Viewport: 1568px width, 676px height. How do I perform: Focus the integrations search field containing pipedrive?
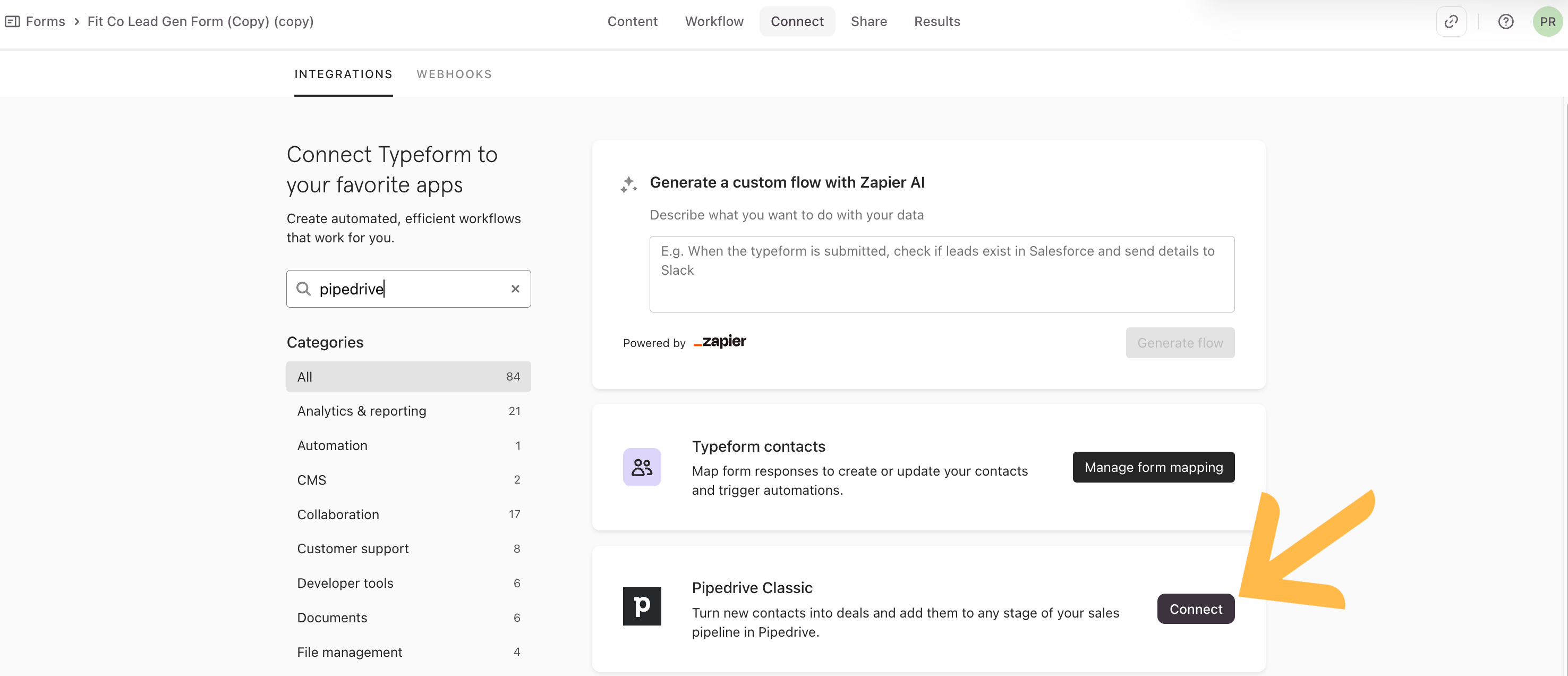coord(408,289)
